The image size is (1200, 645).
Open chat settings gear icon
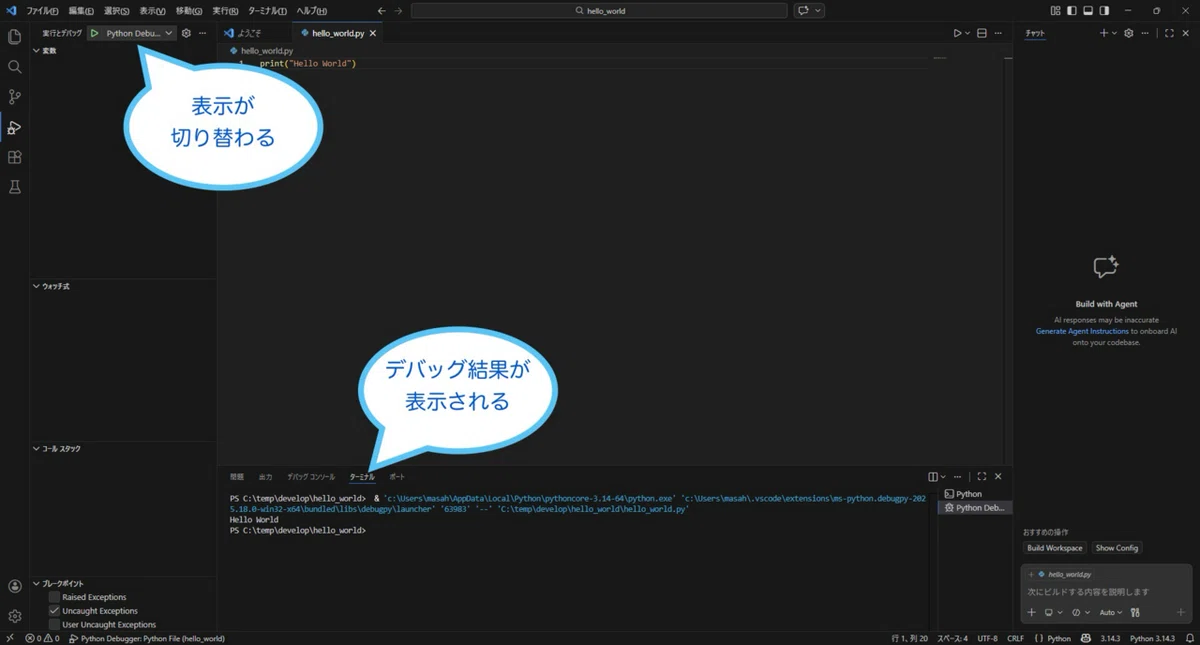(1129, 33)
